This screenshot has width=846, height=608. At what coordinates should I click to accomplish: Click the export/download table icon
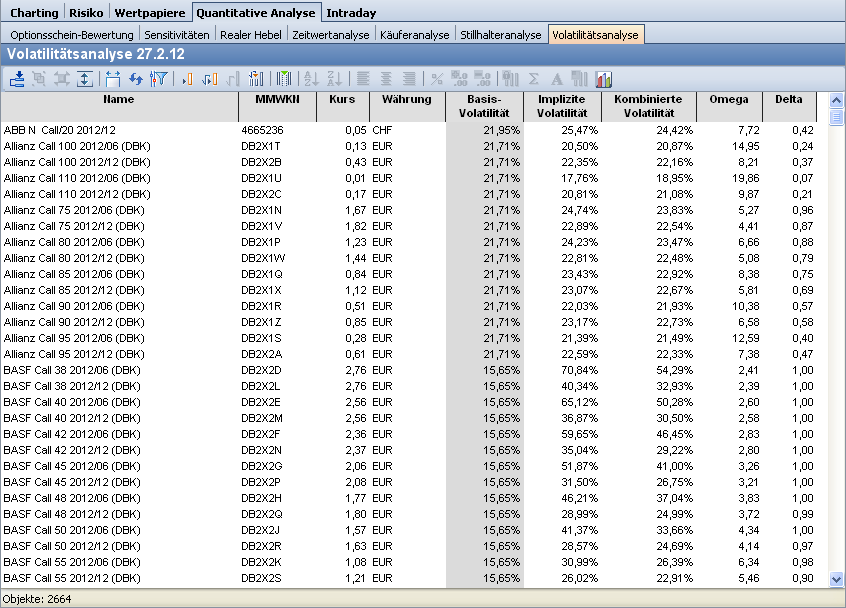[x=17, y=78]
